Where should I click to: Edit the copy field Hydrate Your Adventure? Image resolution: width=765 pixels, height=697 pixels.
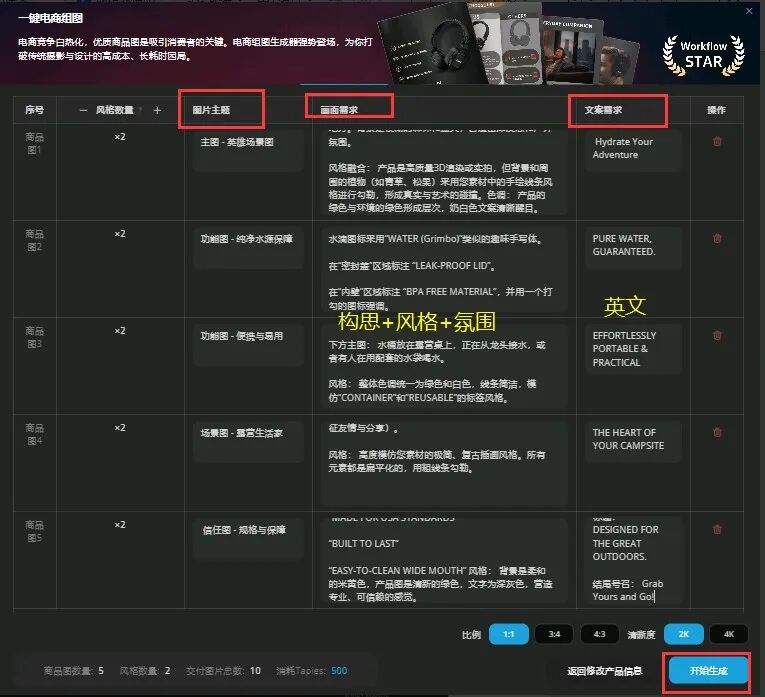633,151
